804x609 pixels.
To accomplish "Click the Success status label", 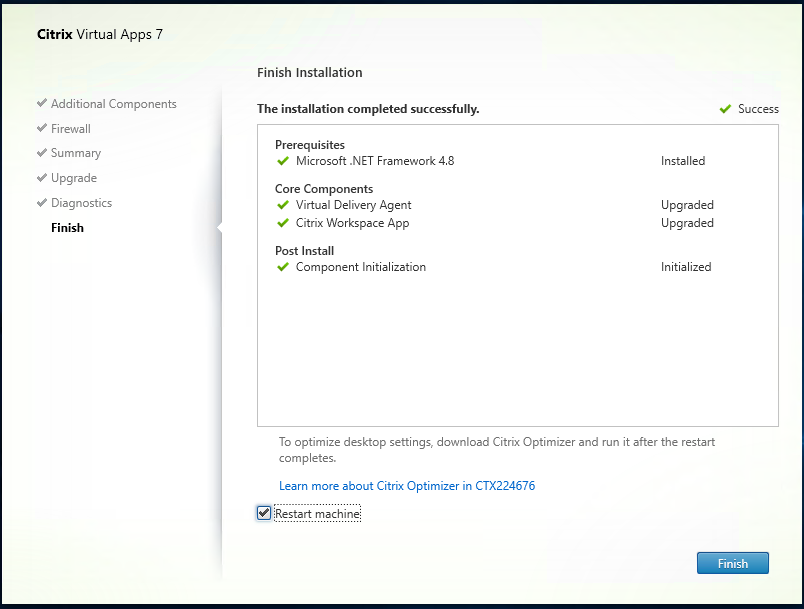I will (x=758, y=109).
